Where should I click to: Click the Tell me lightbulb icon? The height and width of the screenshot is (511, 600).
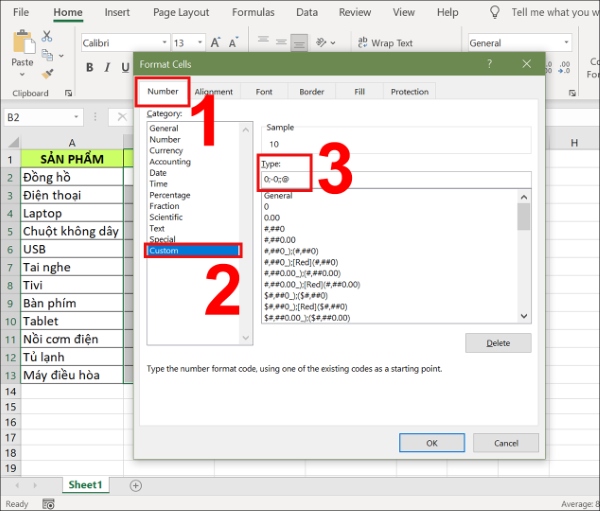point(493,12)
